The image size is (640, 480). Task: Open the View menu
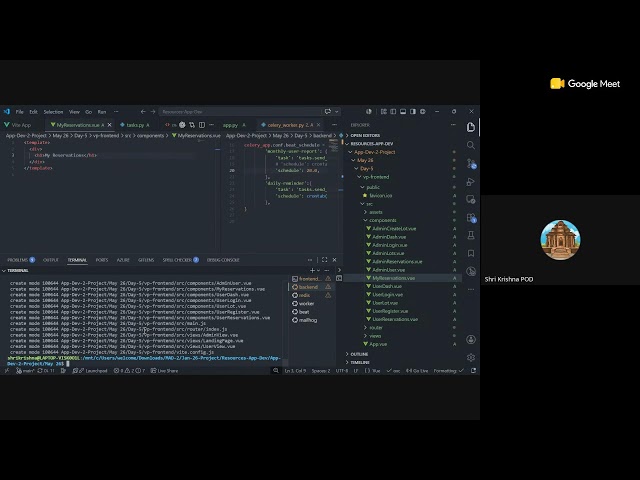point(74,111)
